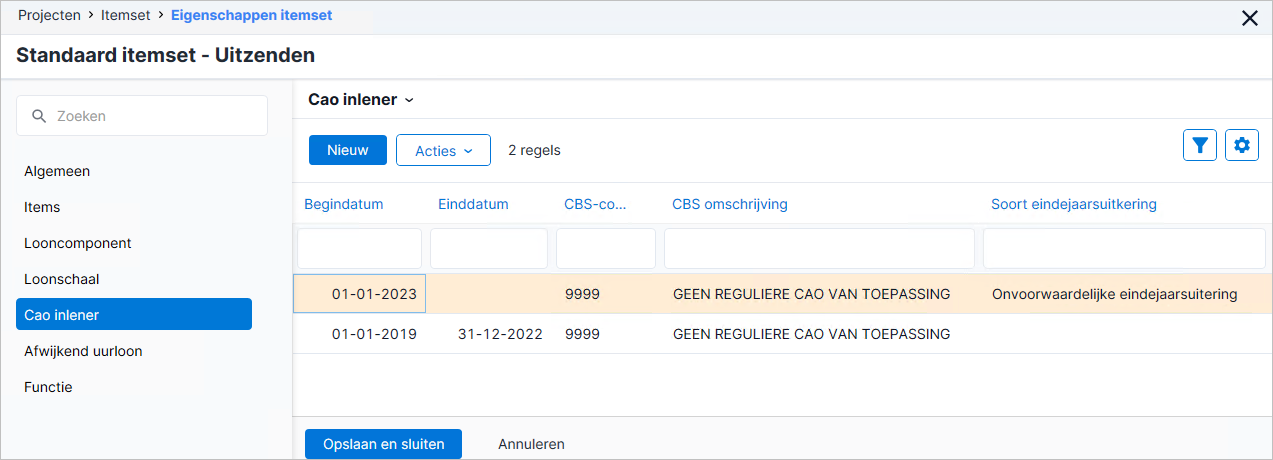The image size is (1273, 460).
Task: Click the search magnifier icon
Action: point(39,116)
